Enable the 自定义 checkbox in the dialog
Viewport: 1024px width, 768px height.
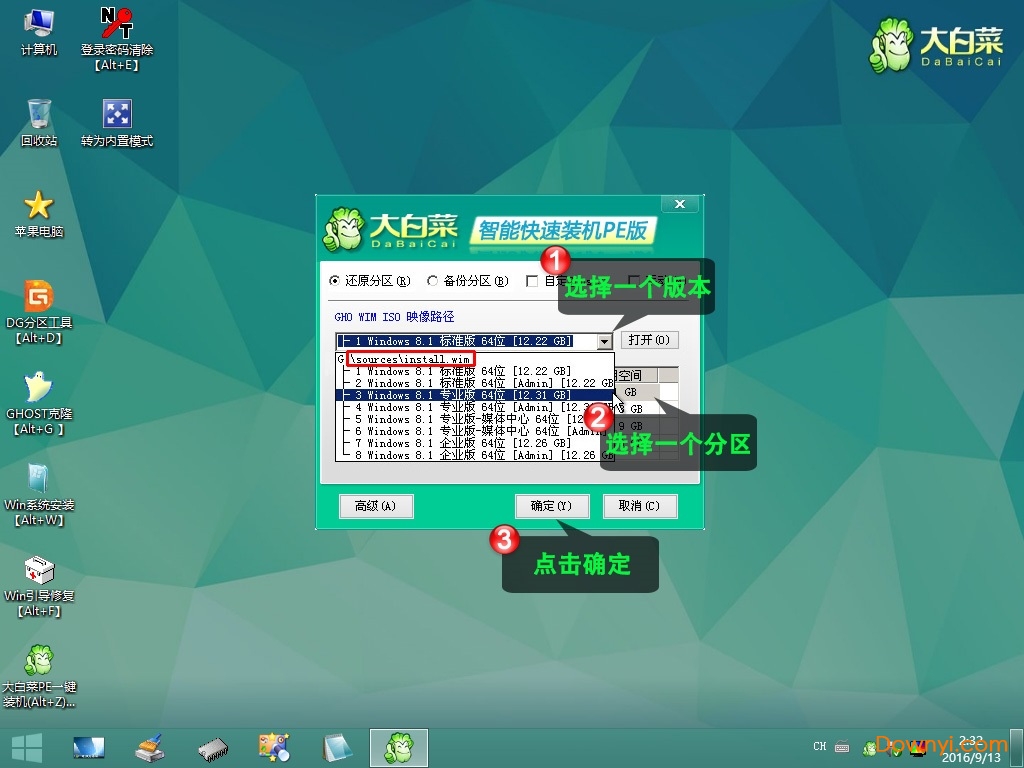[x=532, y=281]
